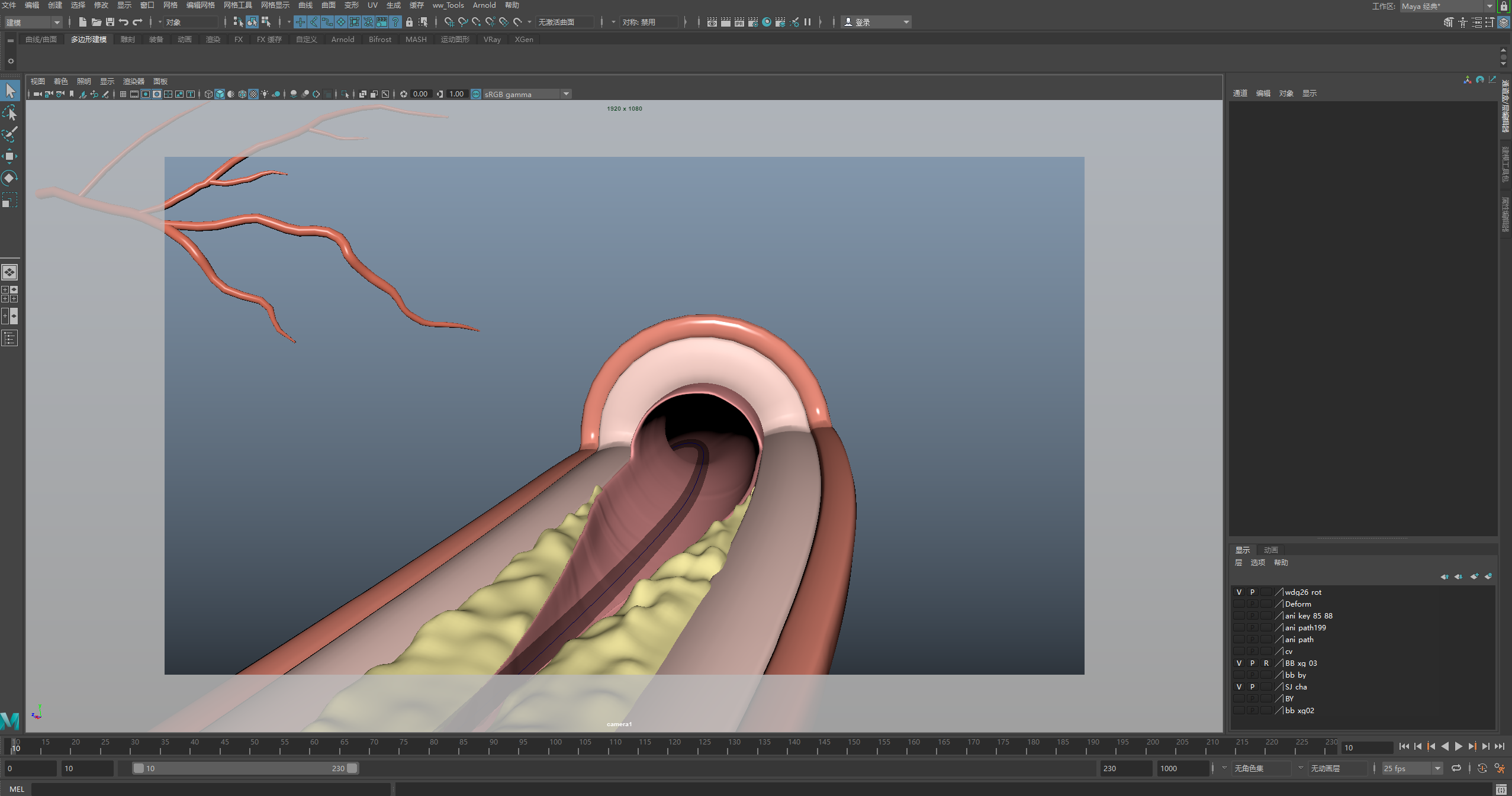This screenshot has height=796, width=1512.
Task: Toggle viewport textured display icon
Action: tap(253, 94)
